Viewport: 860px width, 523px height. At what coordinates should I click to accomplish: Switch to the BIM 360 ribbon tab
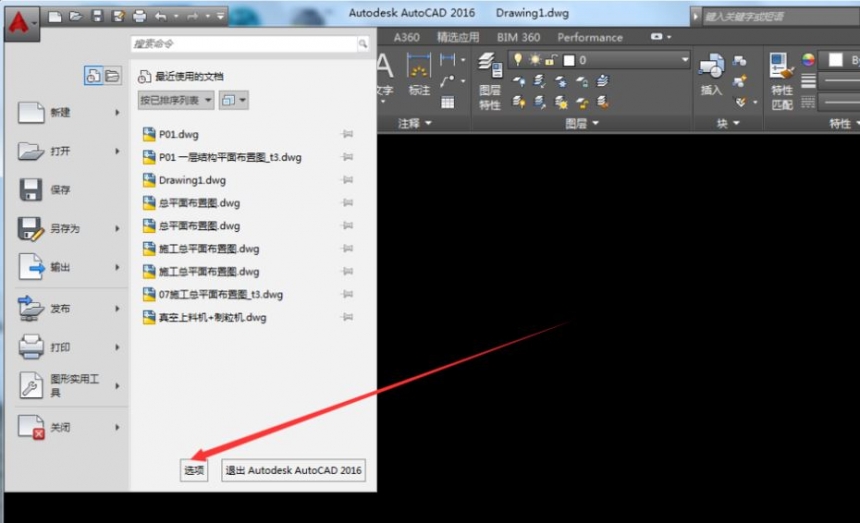click(518, 37)
